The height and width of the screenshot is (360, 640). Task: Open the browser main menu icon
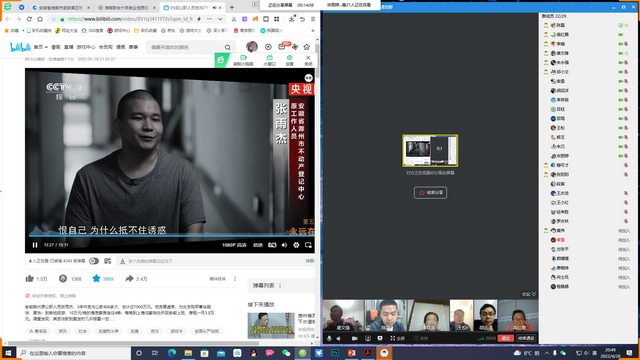tap(313, 19)
